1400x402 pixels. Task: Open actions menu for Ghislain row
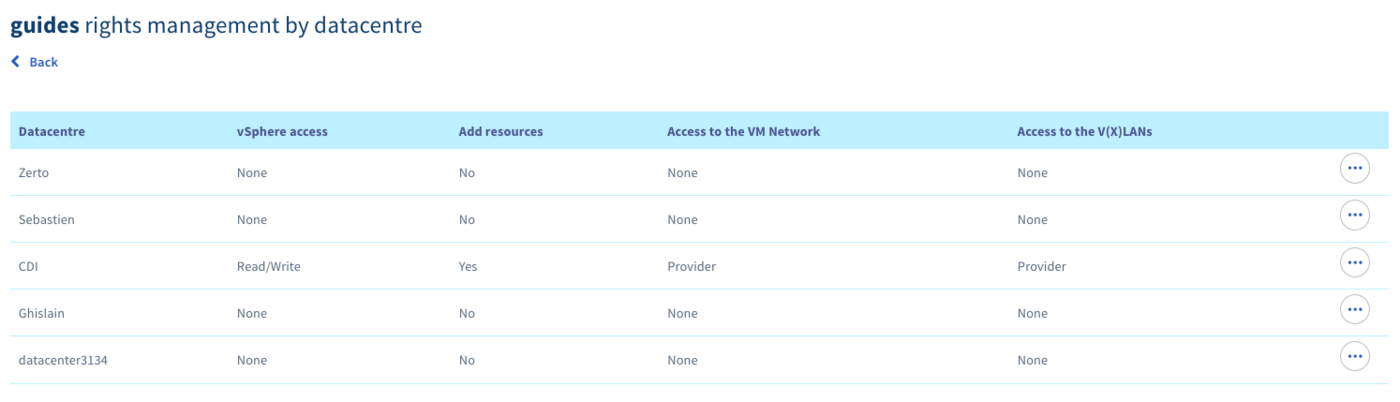pos(1354,310)
